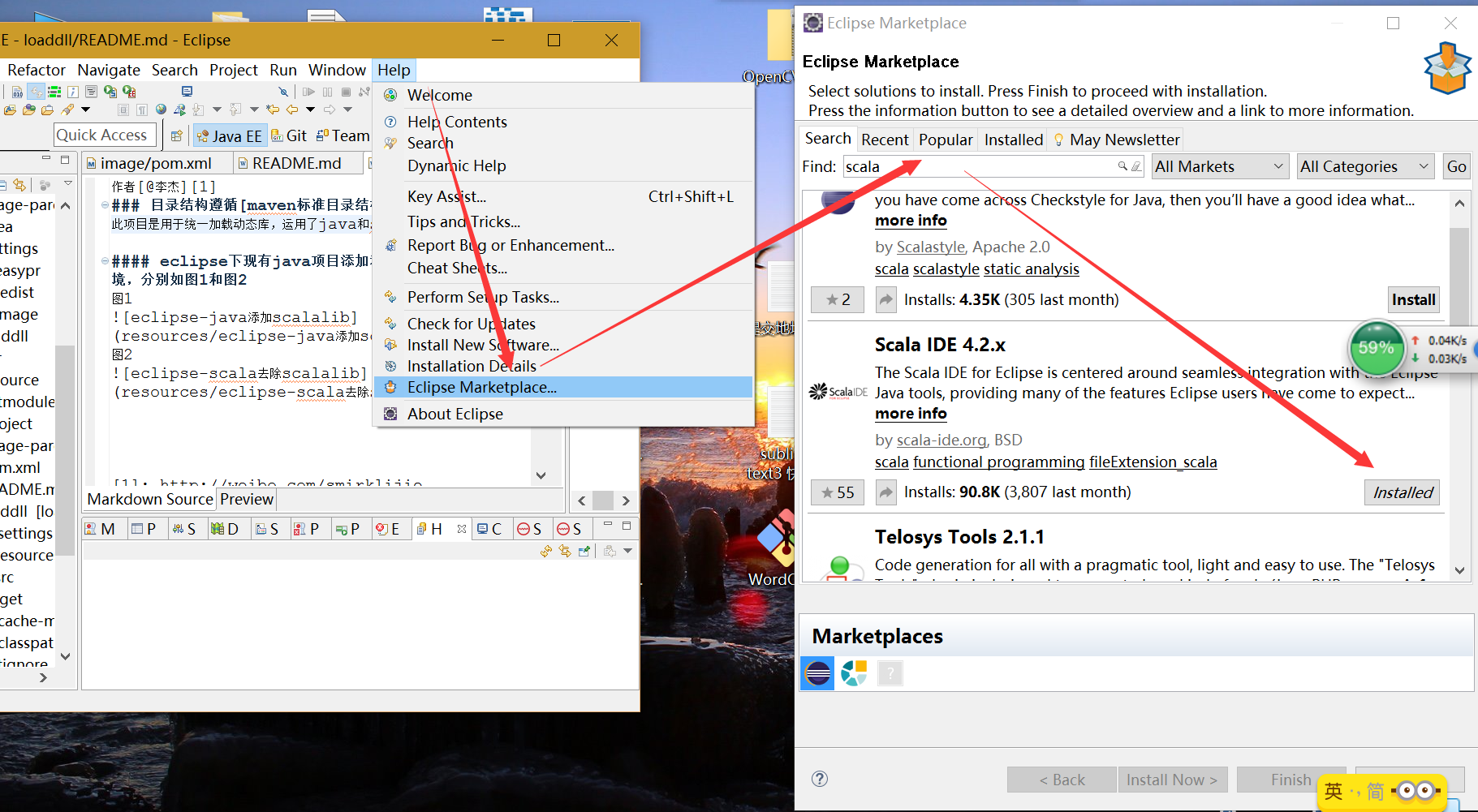The image size is (1478, 812).
Task: Click the scroll-down arrow of Marketplace results
Action: pos(1459,570)
